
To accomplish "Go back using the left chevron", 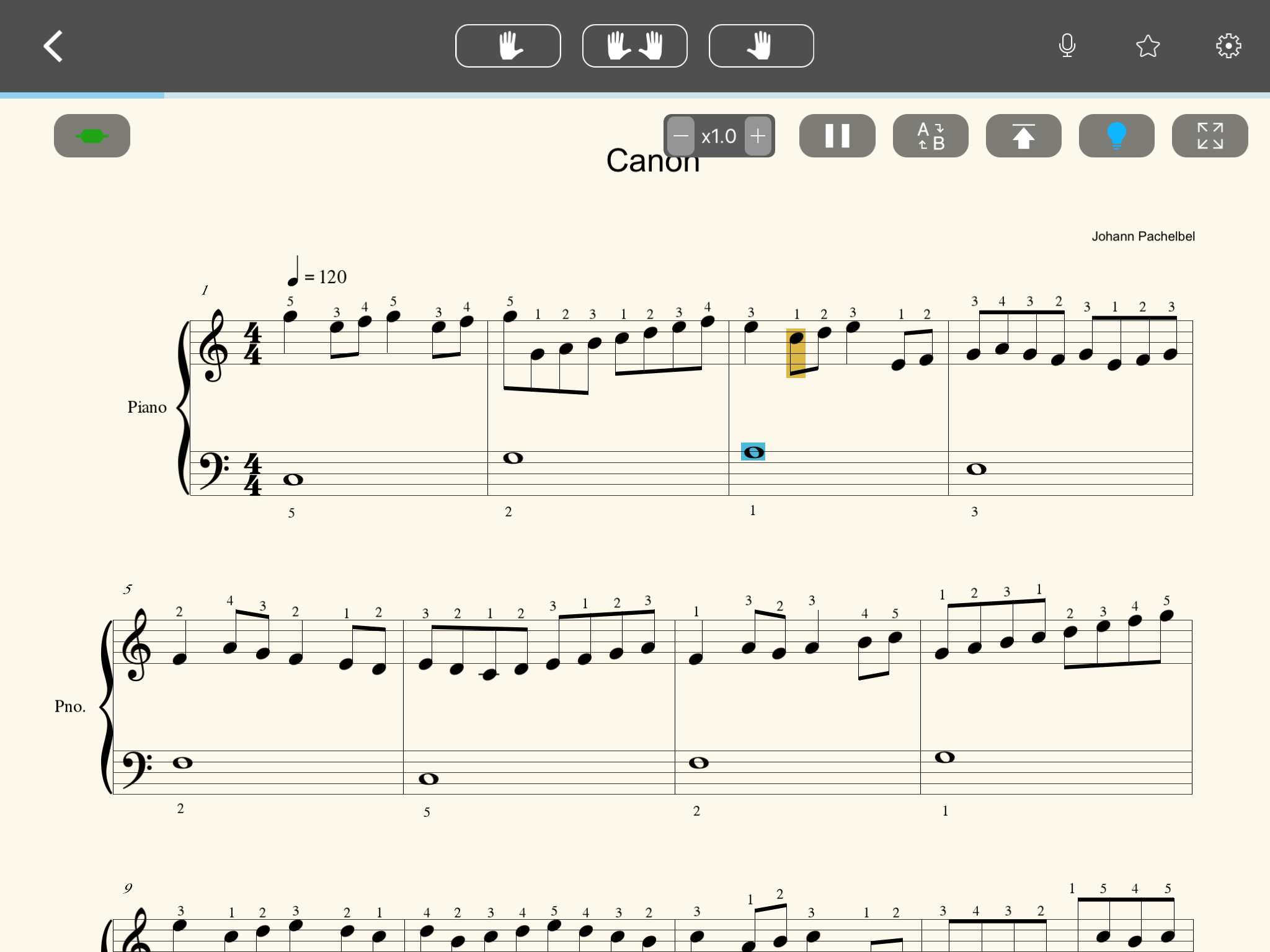I will point(53,46).
